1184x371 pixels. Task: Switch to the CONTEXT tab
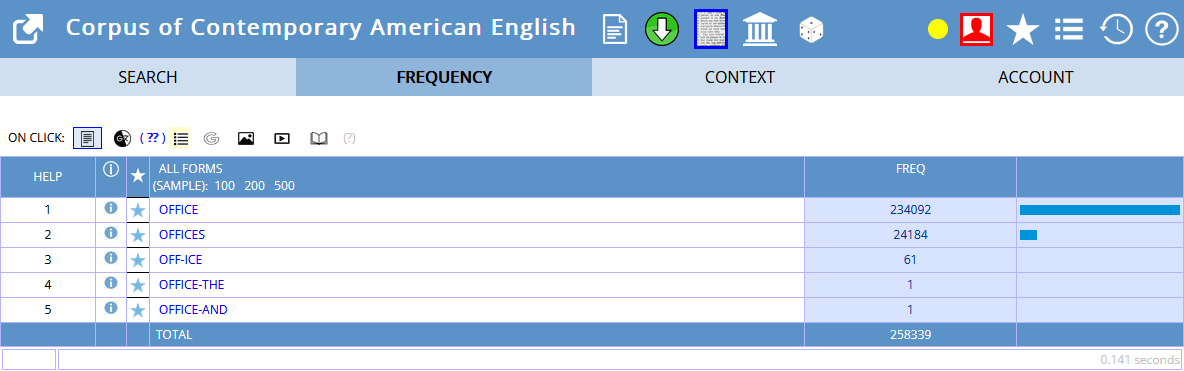coord(740,77)
